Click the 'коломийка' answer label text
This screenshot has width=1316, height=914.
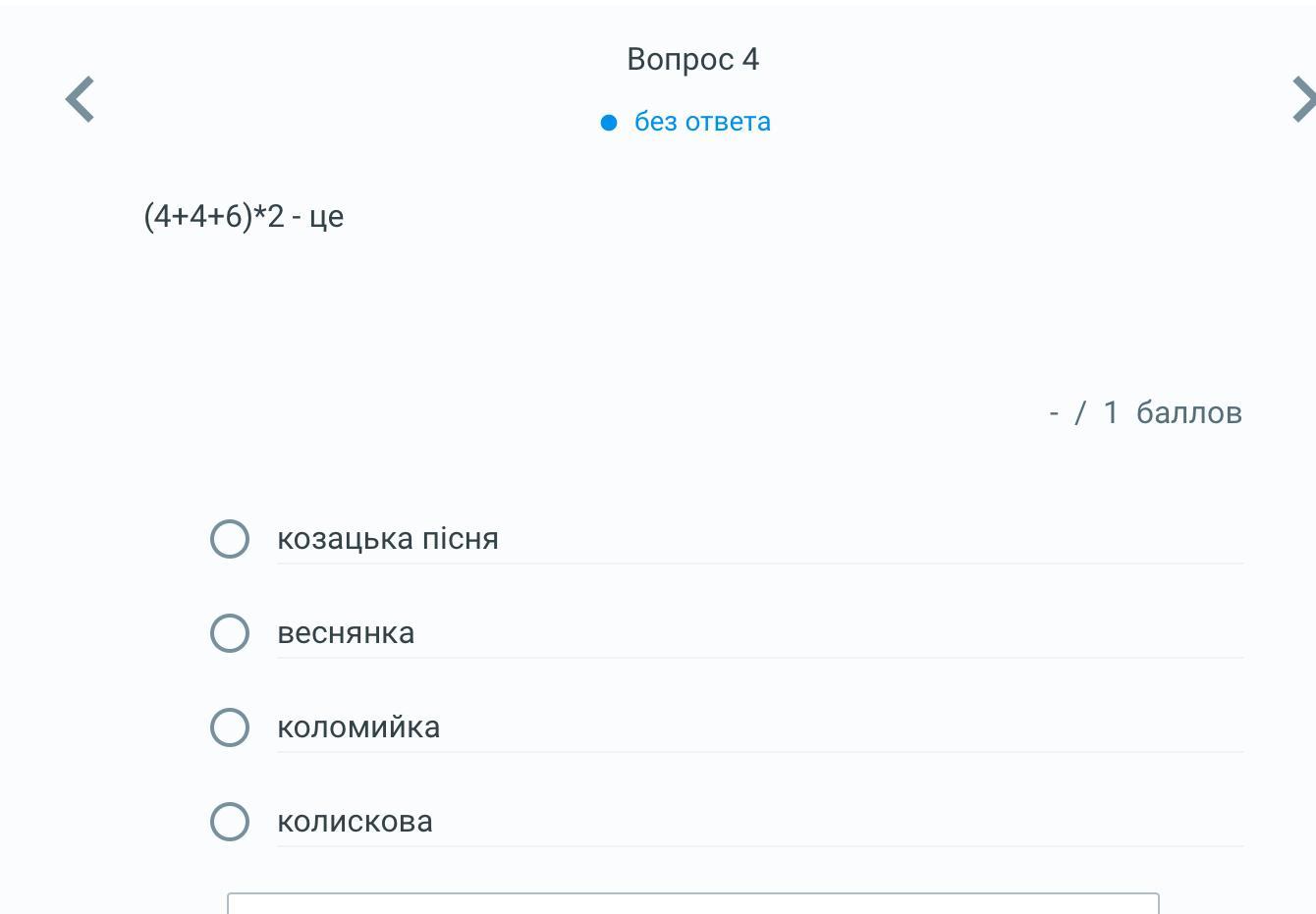[x=358, y=727]
